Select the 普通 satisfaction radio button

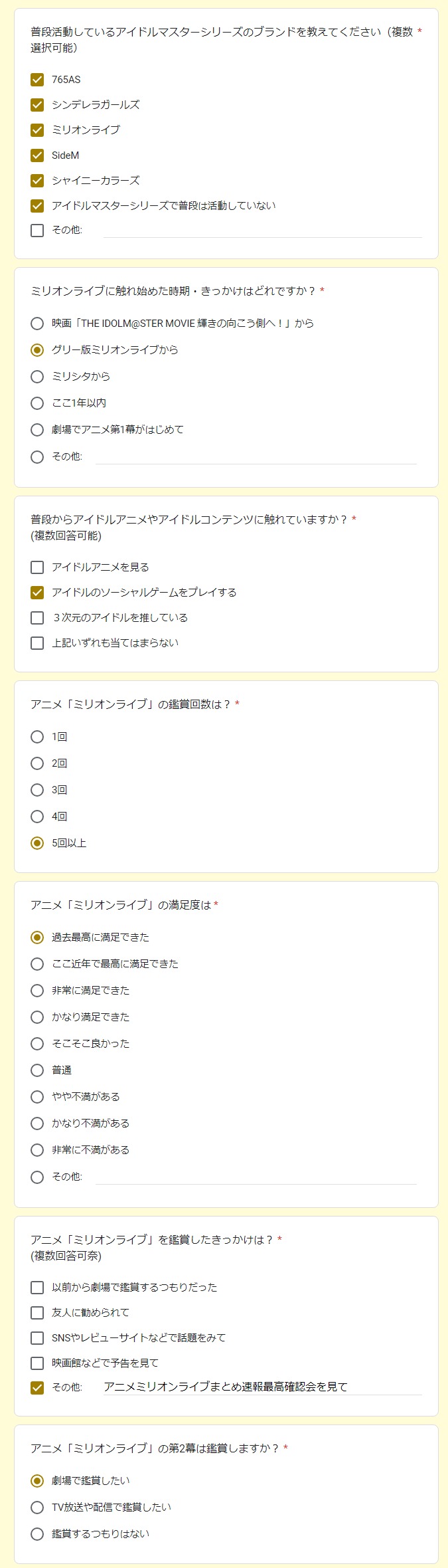pyautogui.click(x=37, y=1070)
